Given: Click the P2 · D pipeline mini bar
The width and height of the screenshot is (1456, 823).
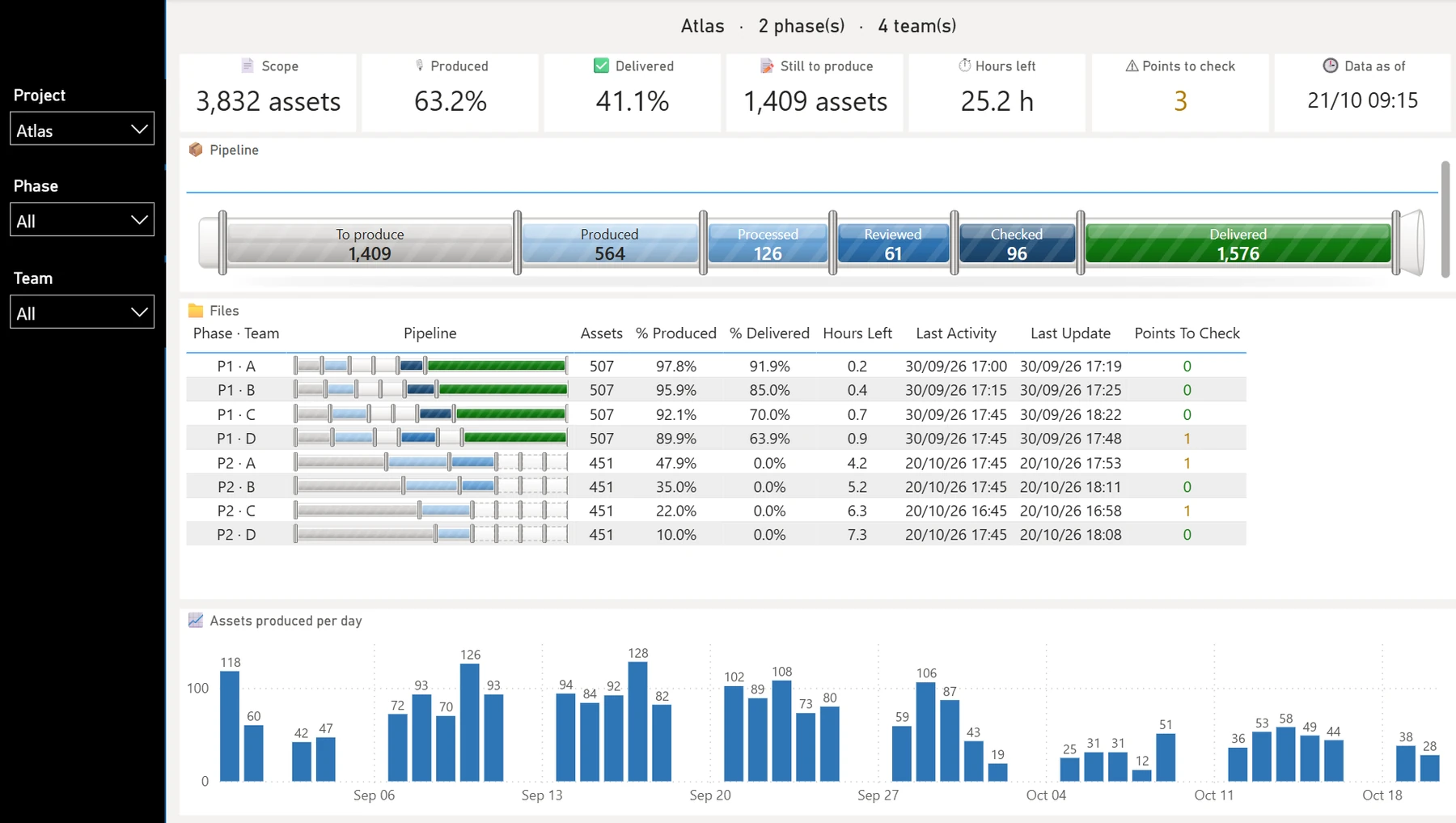Looking at the screenshot, I should 430,534.
